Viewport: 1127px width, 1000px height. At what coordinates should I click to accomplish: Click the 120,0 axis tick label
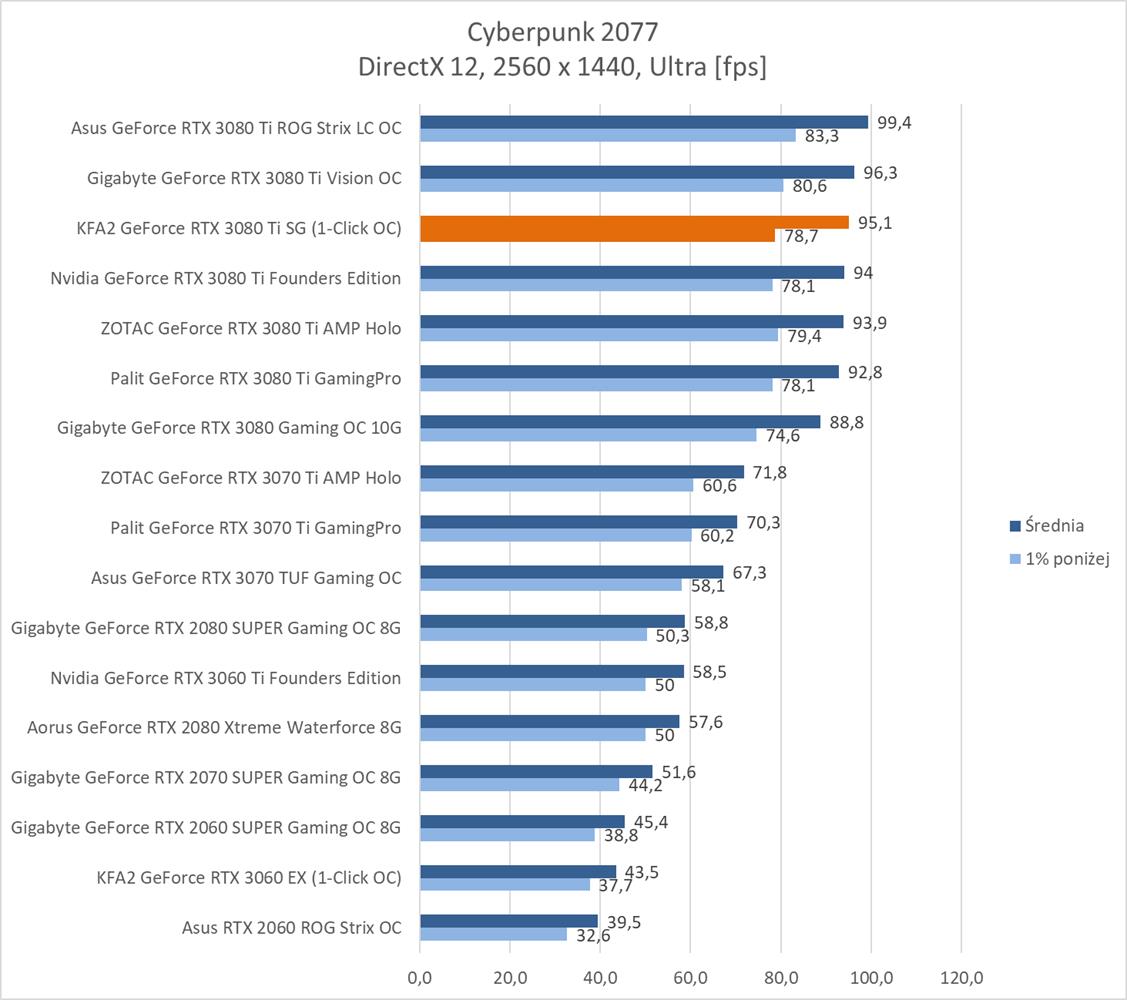960,975
